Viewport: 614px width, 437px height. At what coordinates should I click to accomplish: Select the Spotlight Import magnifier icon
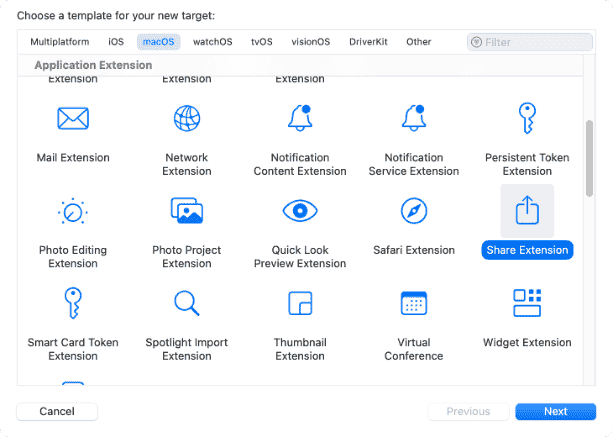pyautogui.click(x=187, y=303)
